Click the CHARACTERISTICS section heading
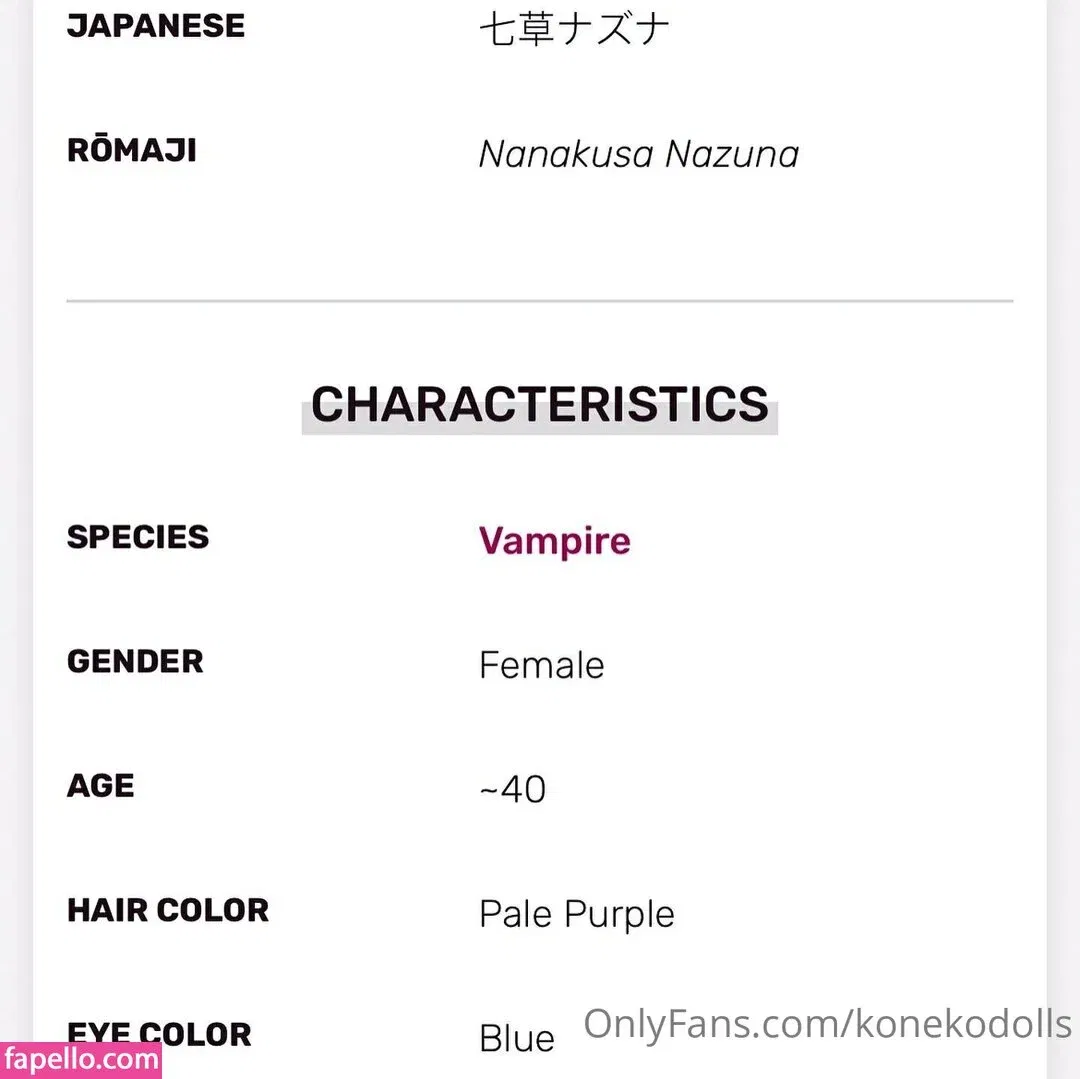1080x1079 pixels. pyautogui.click(x=539, y=405)
